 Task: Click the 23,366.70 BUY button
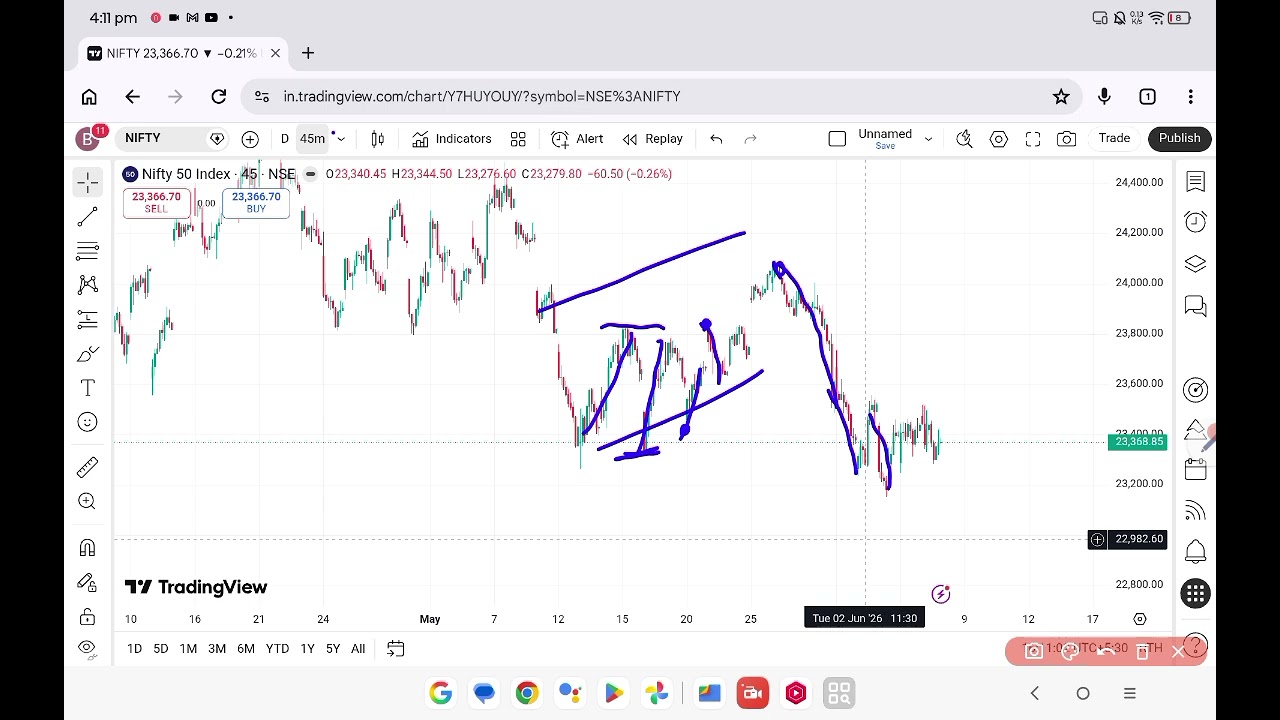(x=256, y=202)
